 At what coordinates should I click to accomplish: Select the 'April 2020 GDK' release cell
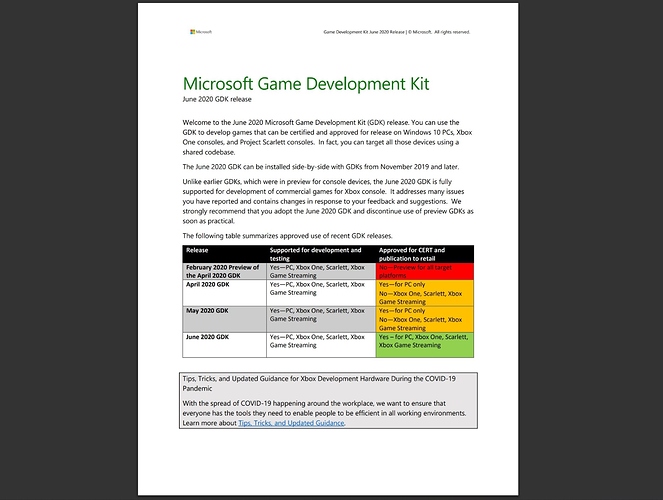pyautogui.click(x=225, y=293)
